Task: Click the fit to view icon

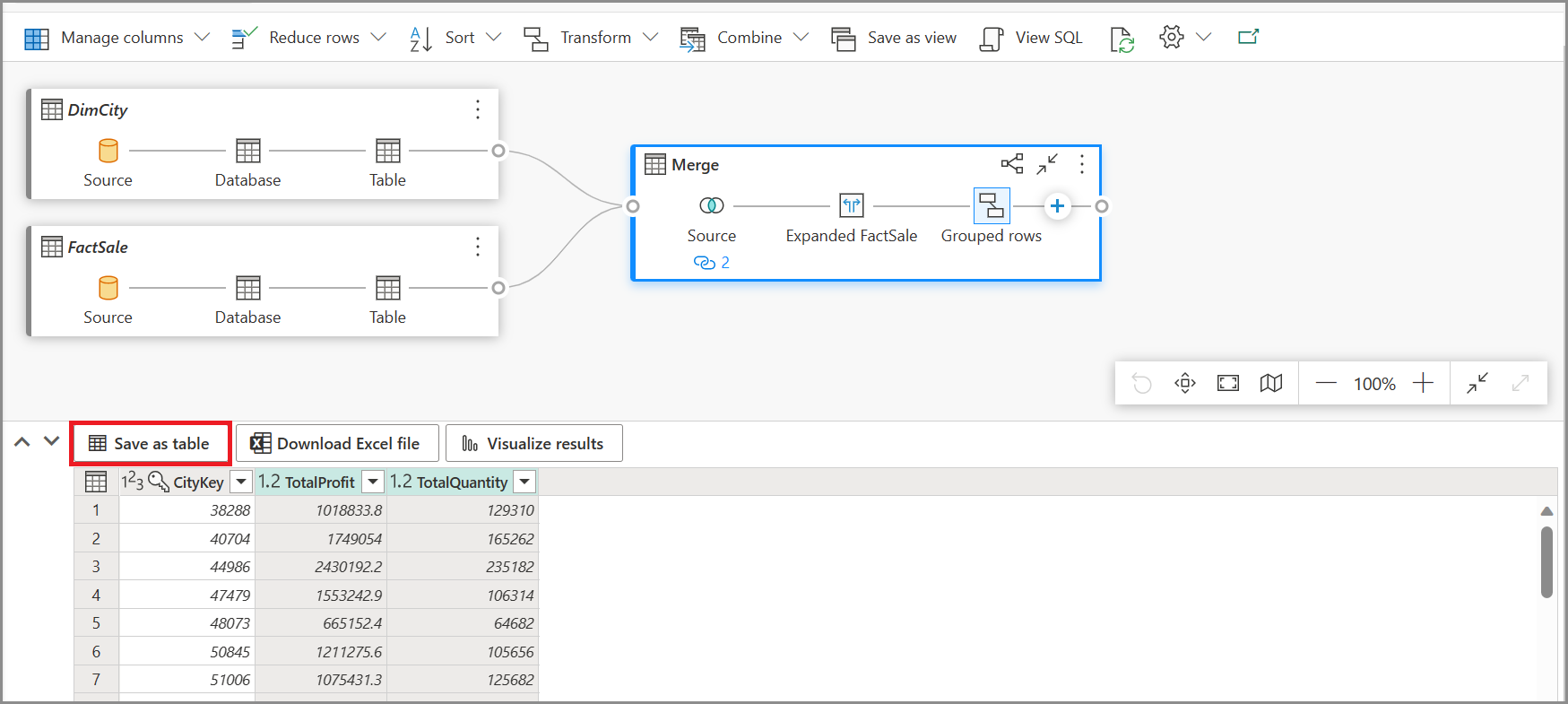Action: (1228, 384)
